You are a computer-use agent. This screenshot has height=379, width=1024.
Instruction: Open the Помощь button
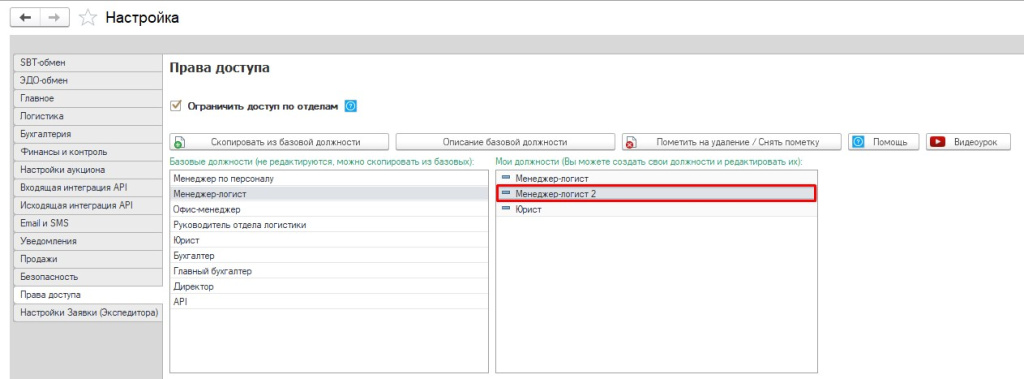click(884, 142)
